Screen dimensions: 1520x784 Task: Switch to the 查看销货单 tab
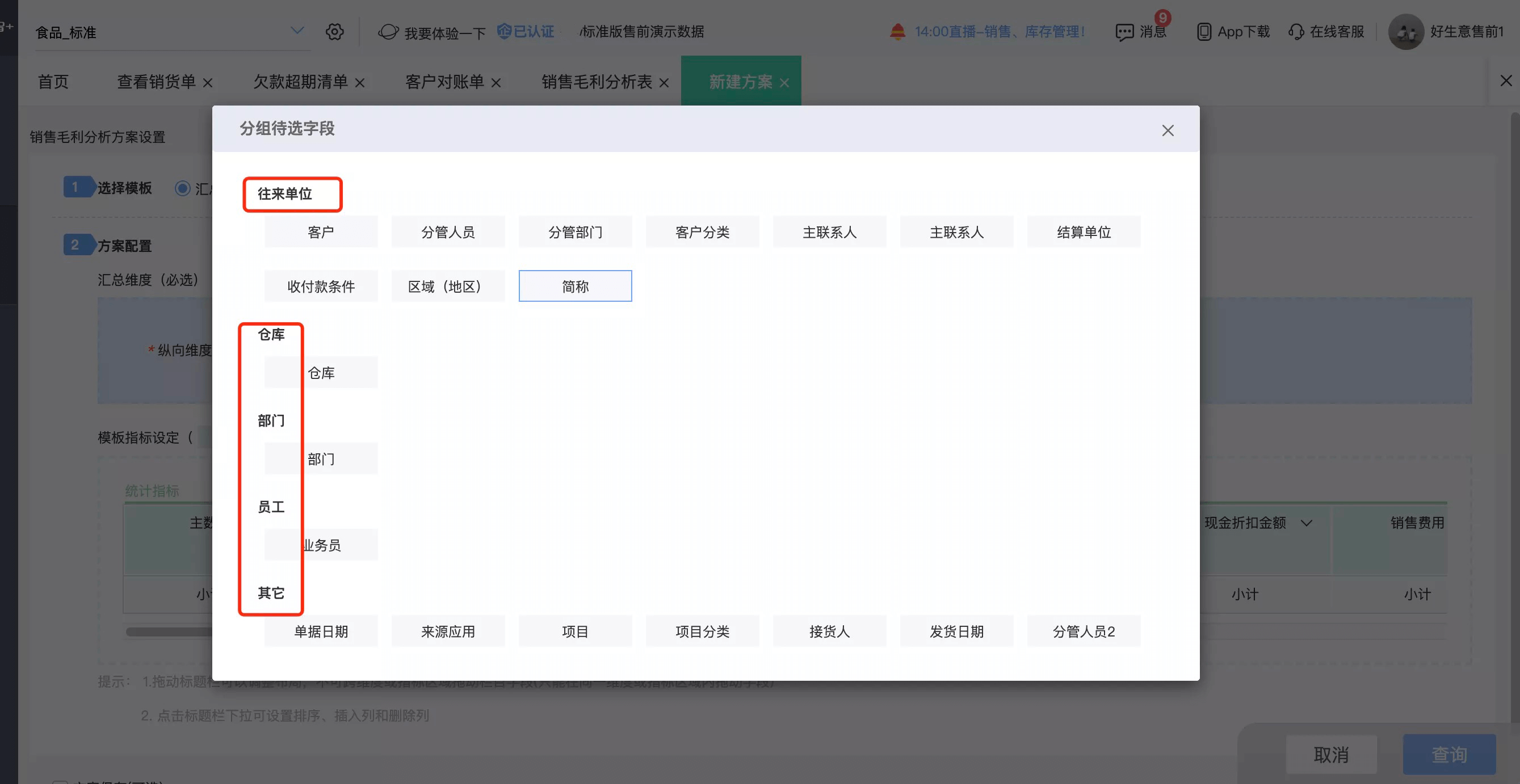156,82
